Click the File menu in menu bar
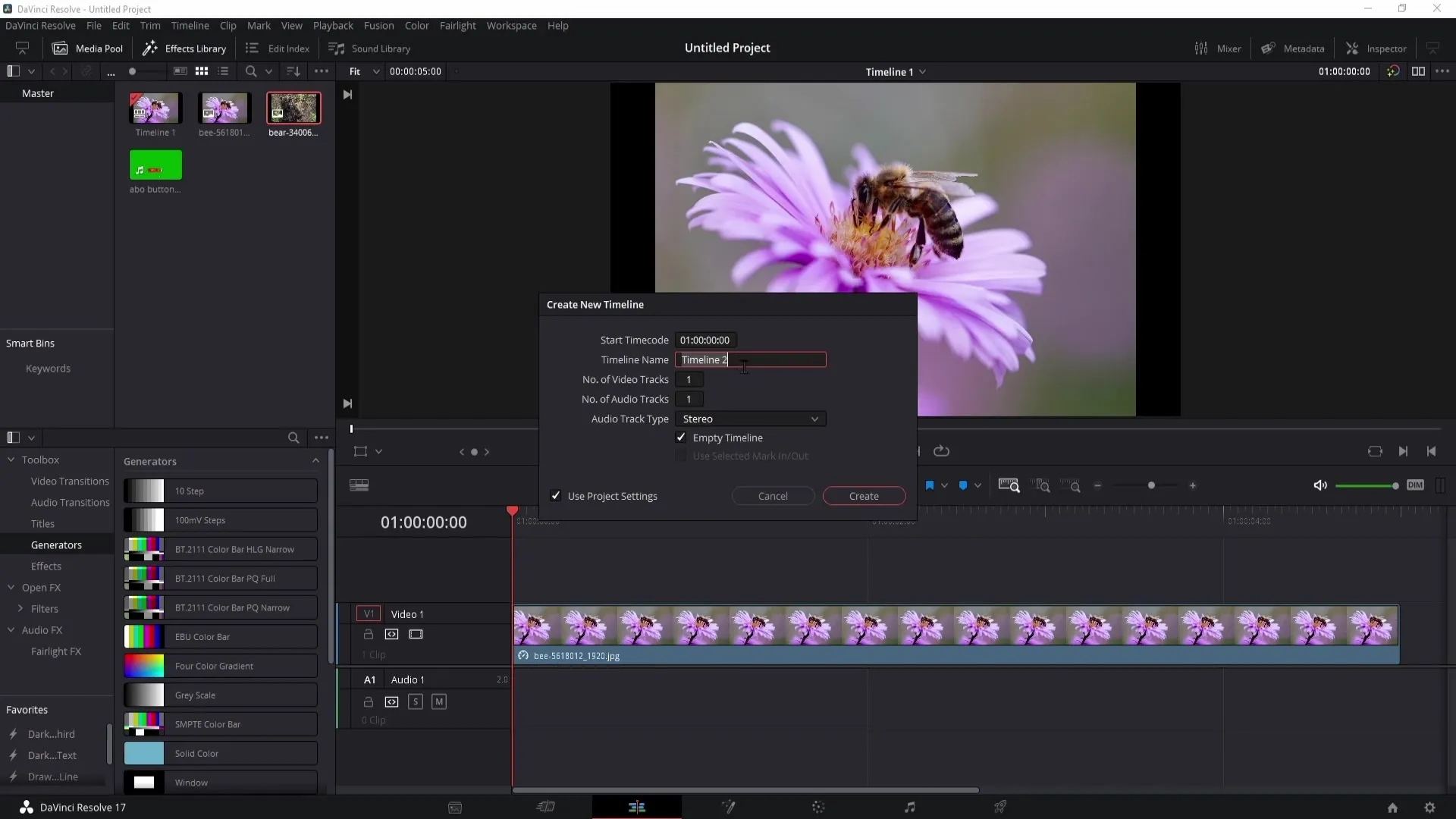 coord(93,25)
